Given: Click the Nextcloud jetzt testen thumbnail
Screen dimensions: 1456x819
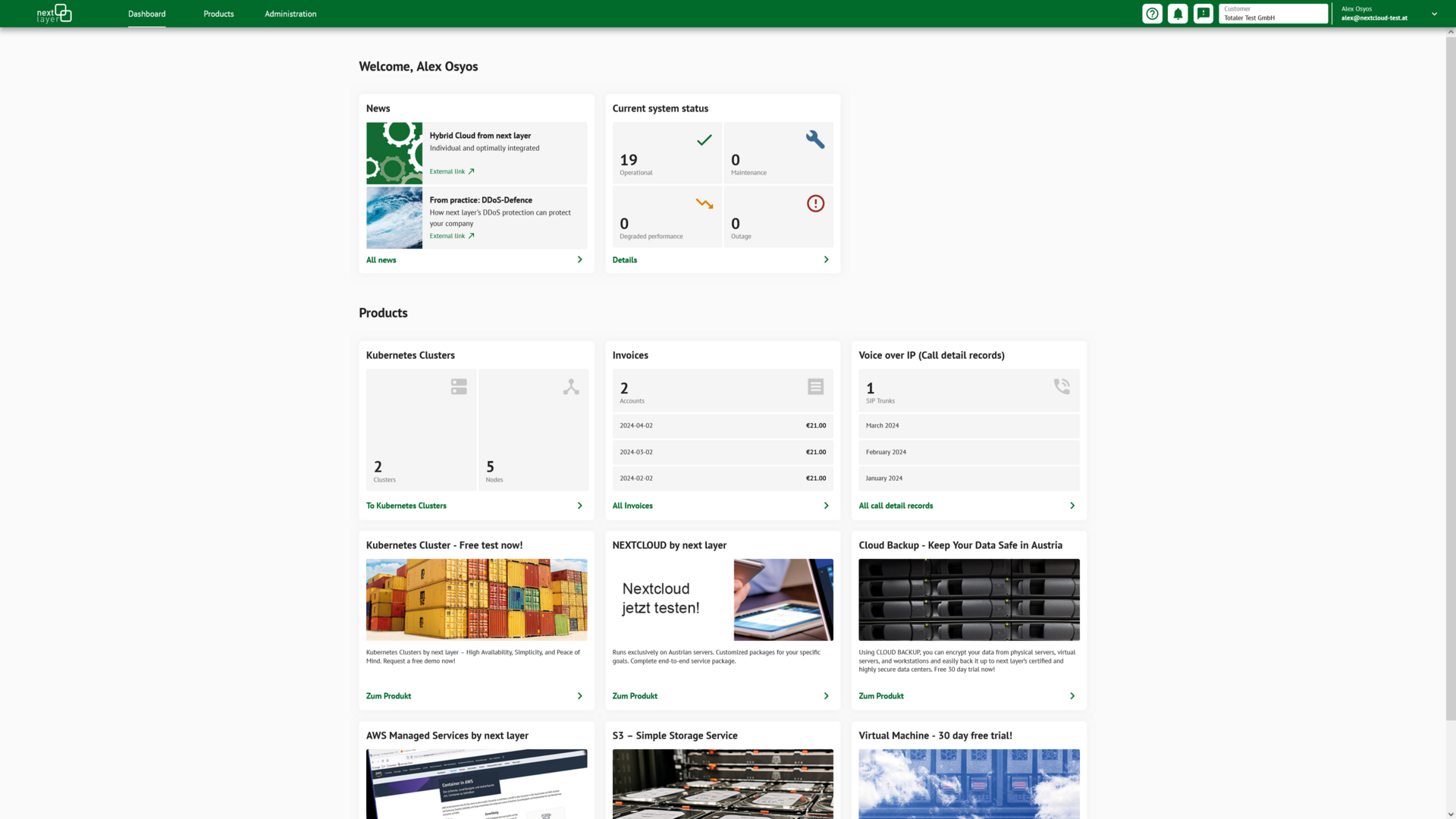Looking at the screenshot, I should pos(722,600).
